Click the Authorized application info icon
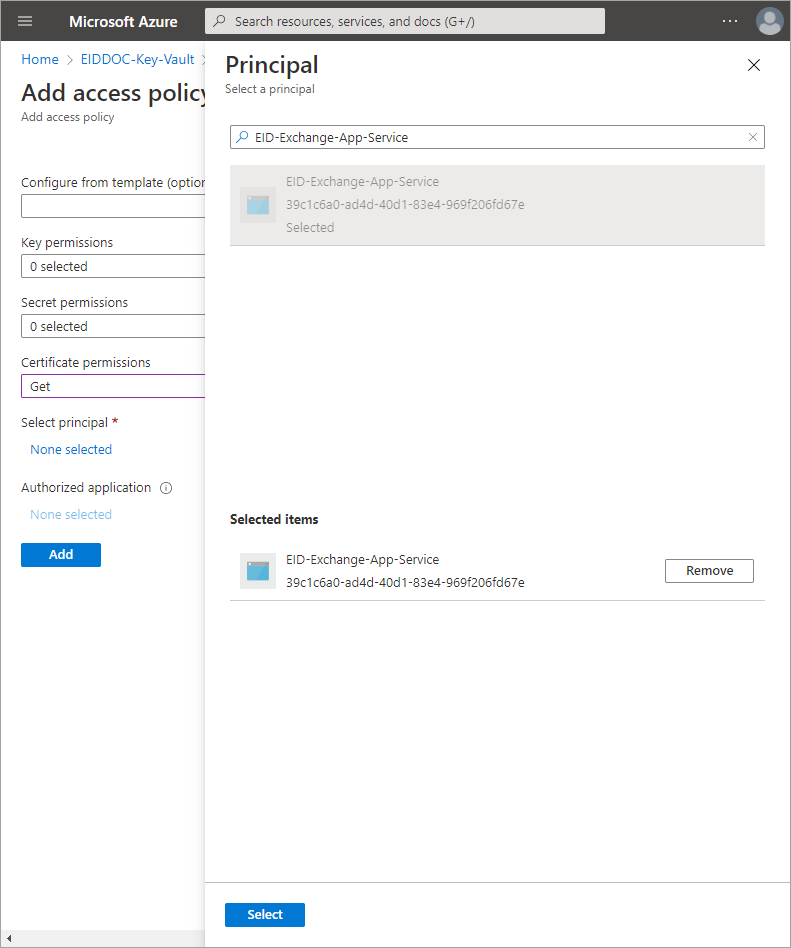 pos(166,488)
